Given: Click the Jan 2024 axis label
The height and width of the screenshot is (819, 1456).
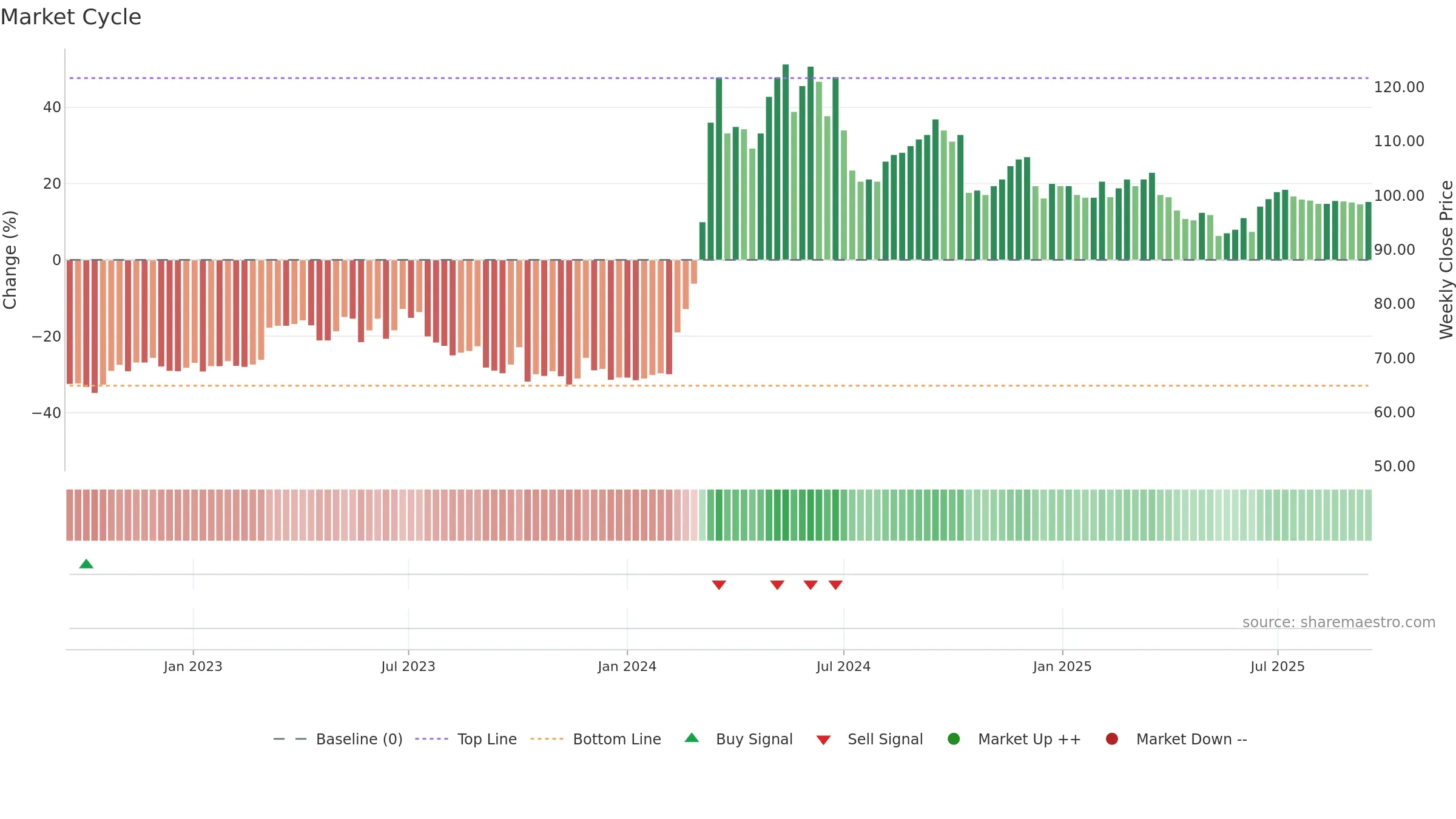Looking at the screenshot, I should pos(627,667).
